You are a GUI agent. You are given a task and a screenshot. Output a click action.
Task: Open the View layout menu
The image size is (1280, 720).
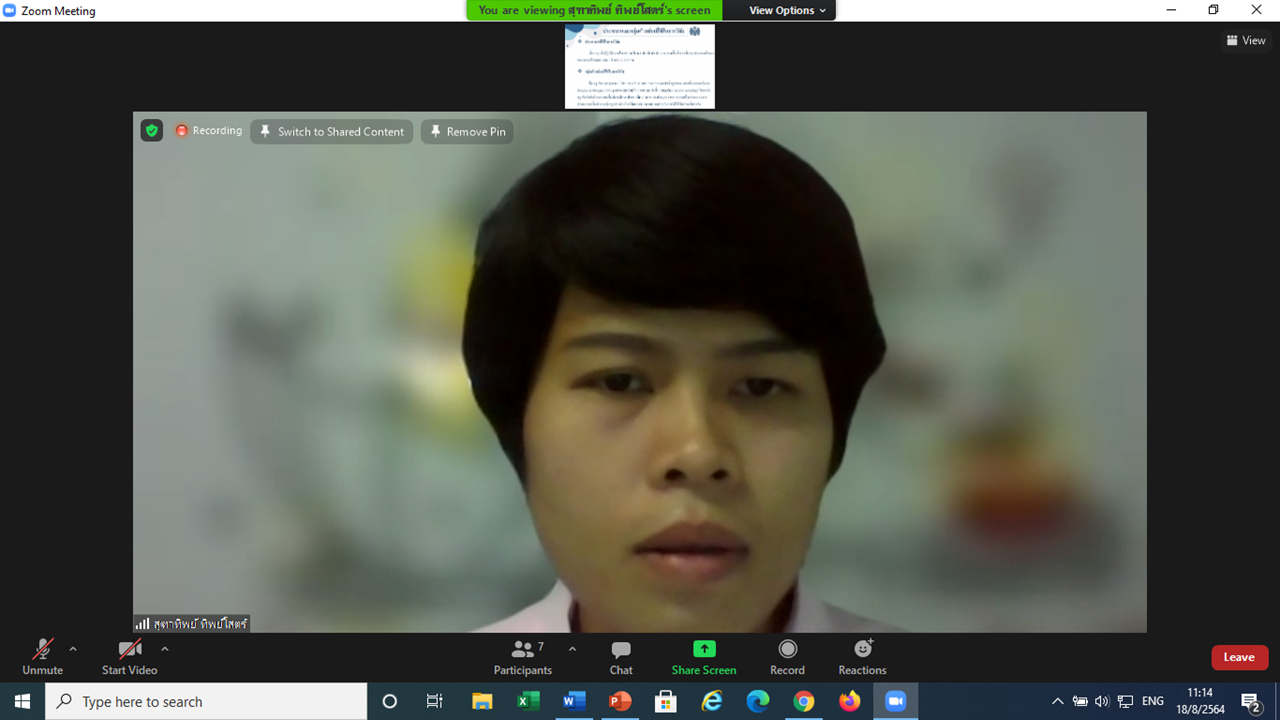click(1246, 41)
